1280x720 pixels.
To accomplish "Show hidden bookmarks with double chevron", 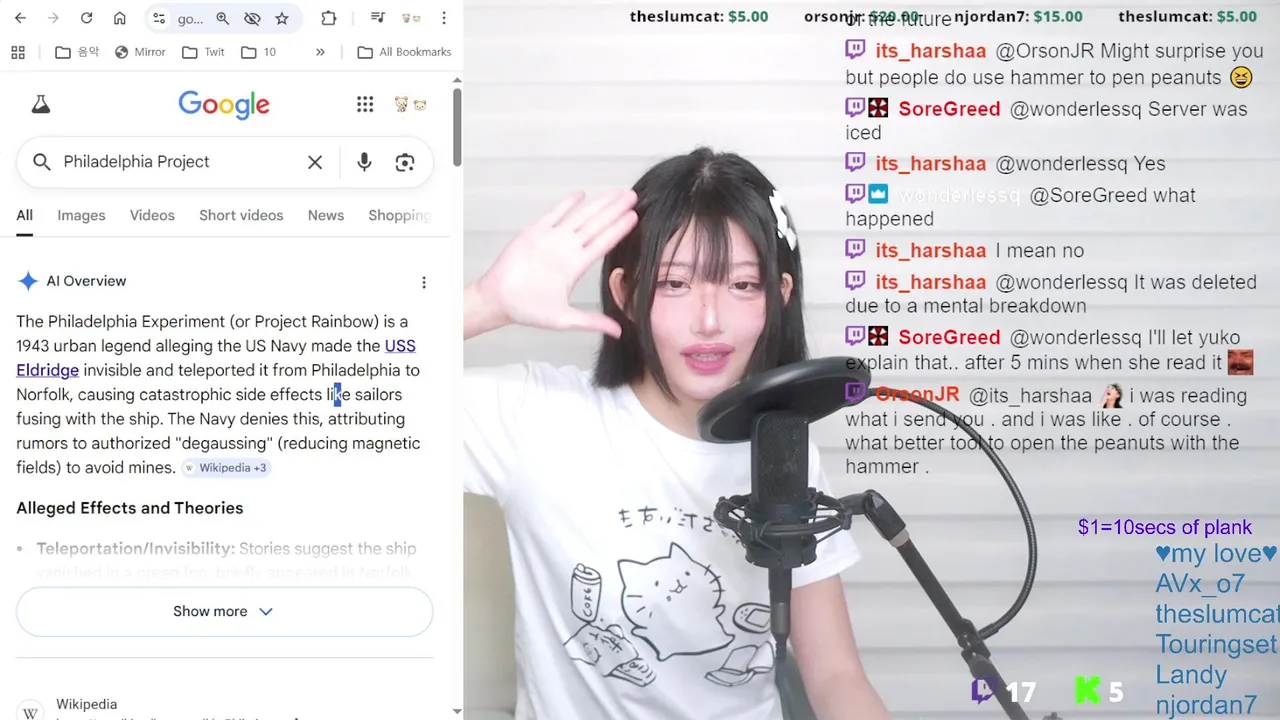I will tap(320, 52).
